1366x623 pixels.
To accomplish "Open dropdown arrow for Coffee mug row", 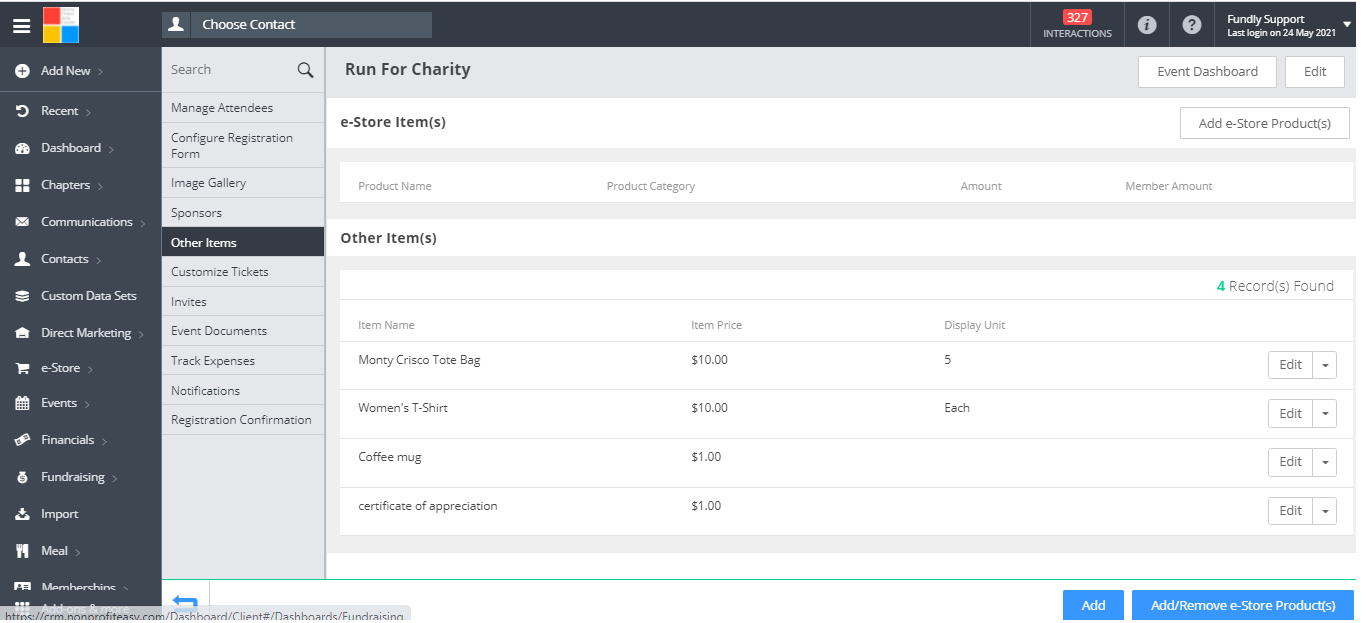I will point(1325,462).
